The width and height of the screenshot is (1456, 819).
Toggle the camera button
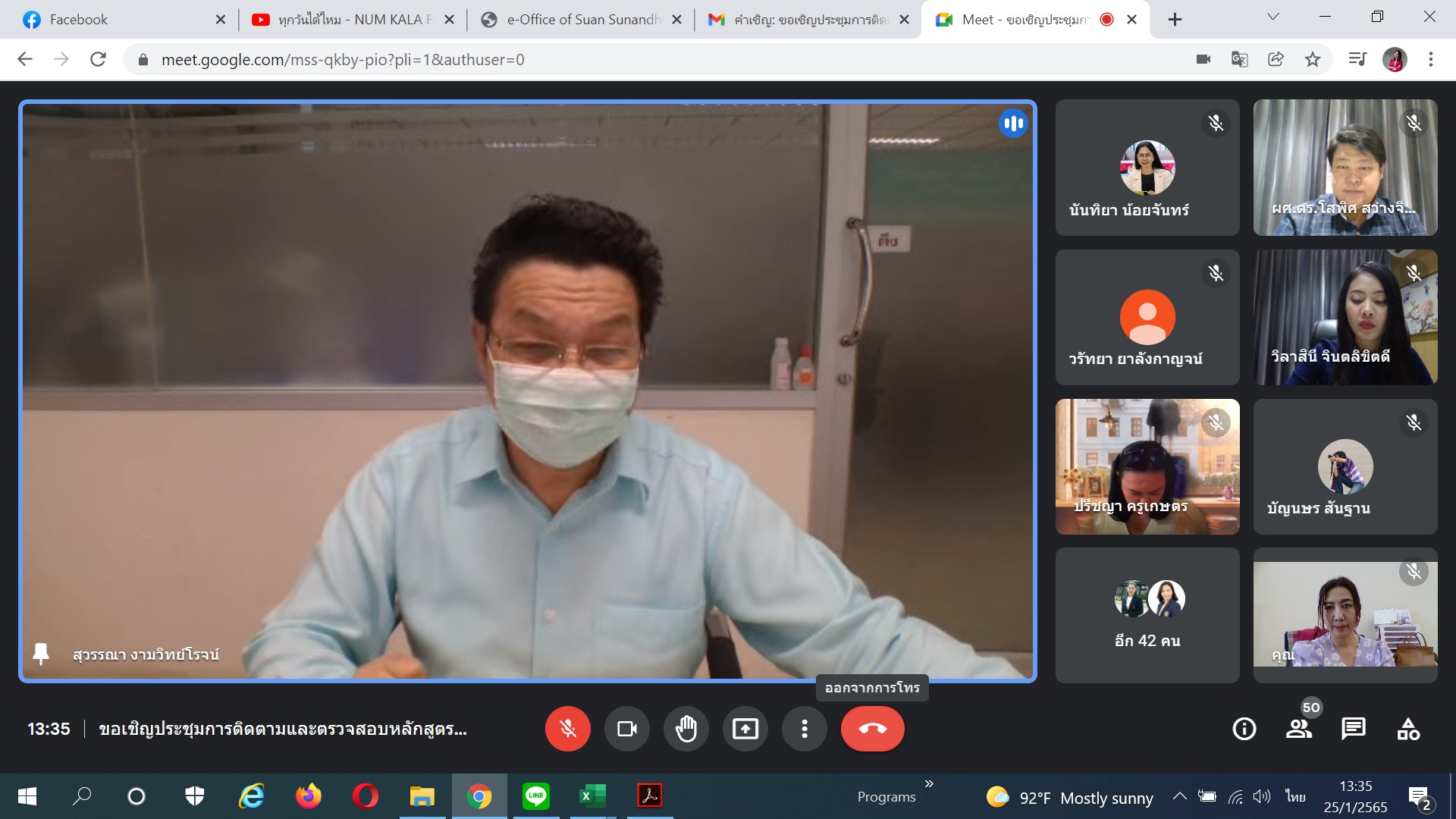point(626,729)
